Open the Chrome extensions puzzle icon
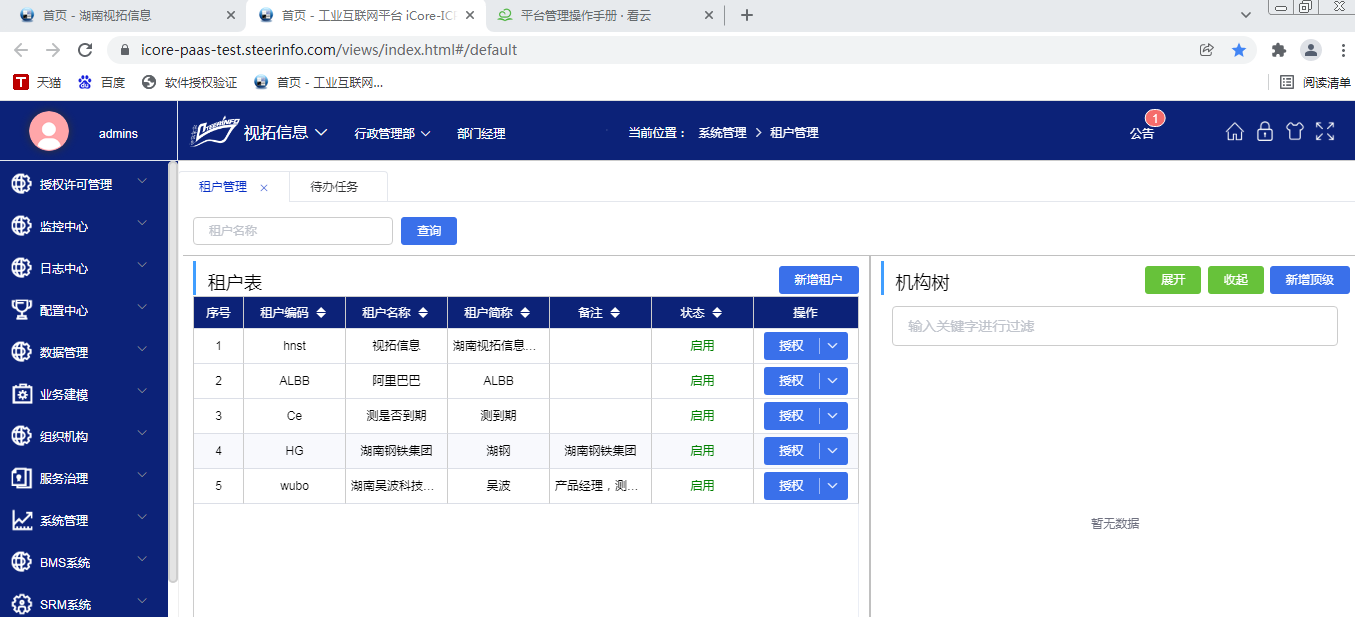 (x=1278, y=50)
